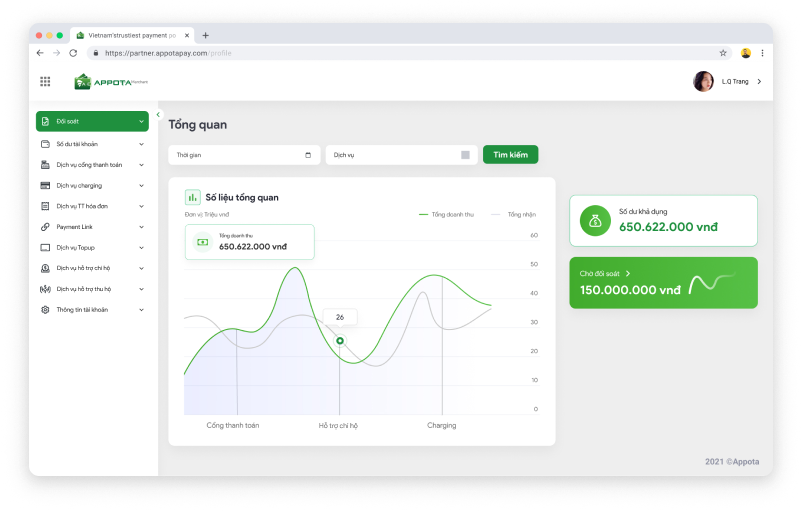Click the browser reload icon

pyautogui.click(x=73, y=53)
